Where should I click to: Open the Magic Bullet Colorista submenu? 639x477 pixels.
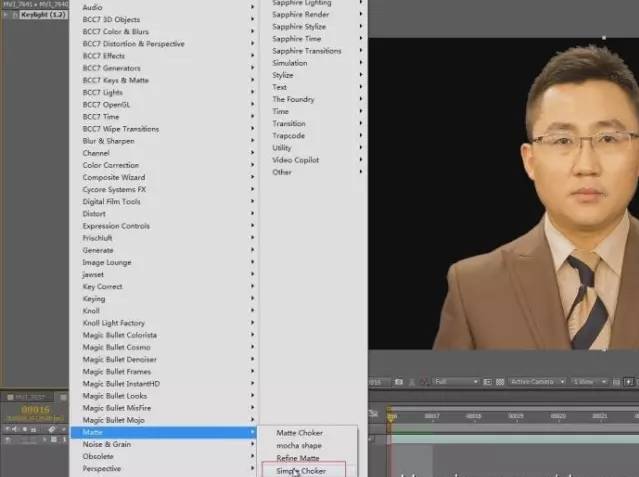click(x=163, y=335)
